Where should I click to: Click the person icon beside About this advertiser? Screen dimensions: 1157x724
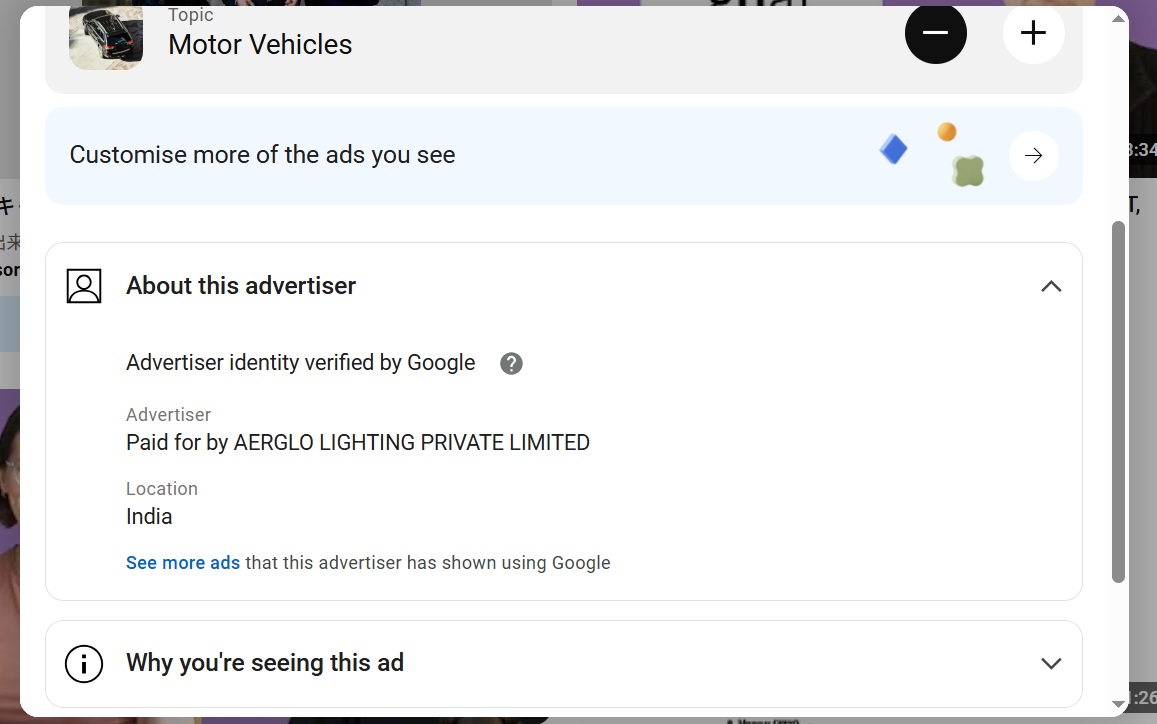click(x=84, y=286)
